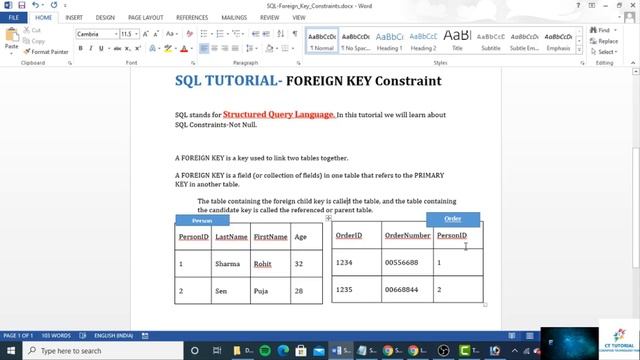Expand the Styles gallery More arrow
This screenshot has width=640, height=360.
pos(579,49)
